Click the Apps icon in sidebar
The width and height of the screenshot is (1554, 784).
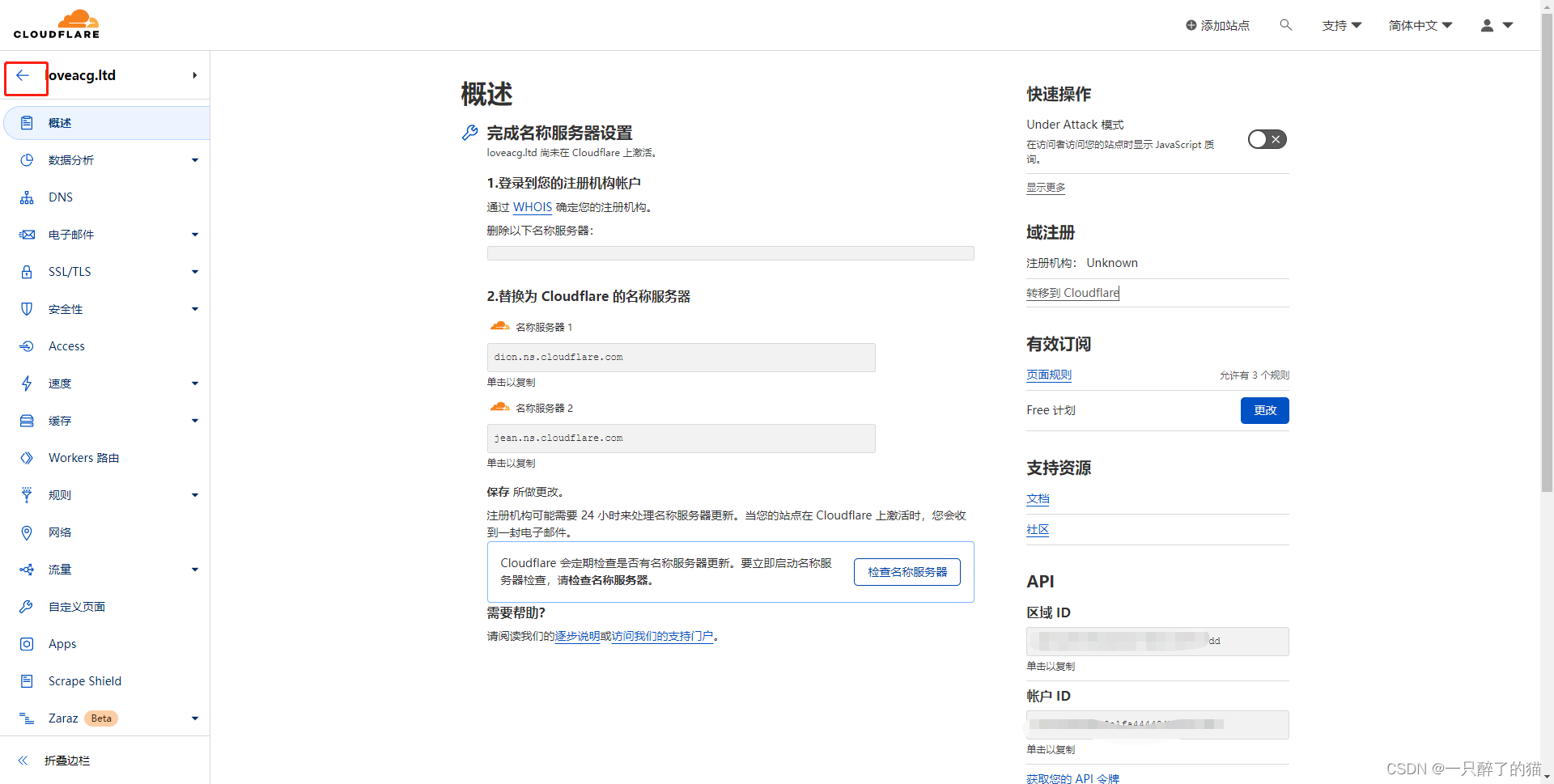click(27, 644)
